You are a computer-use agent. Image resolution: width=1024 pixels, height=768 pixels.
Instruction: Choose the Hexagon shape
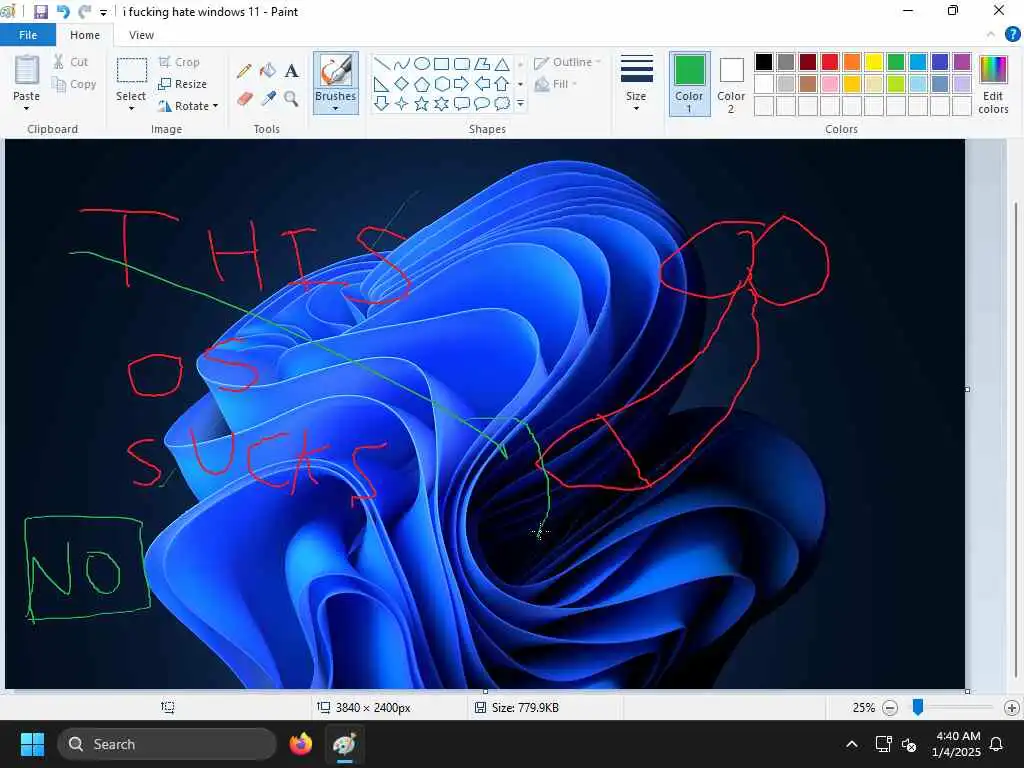(x=441, y=84)
